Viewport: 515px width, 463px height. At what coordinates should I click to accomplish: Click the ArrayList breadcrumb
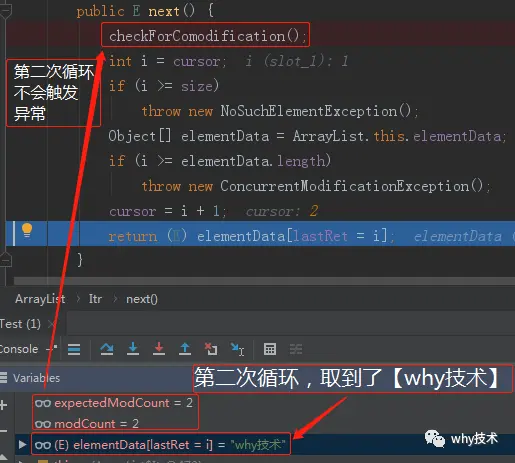(x=40, y=299)
